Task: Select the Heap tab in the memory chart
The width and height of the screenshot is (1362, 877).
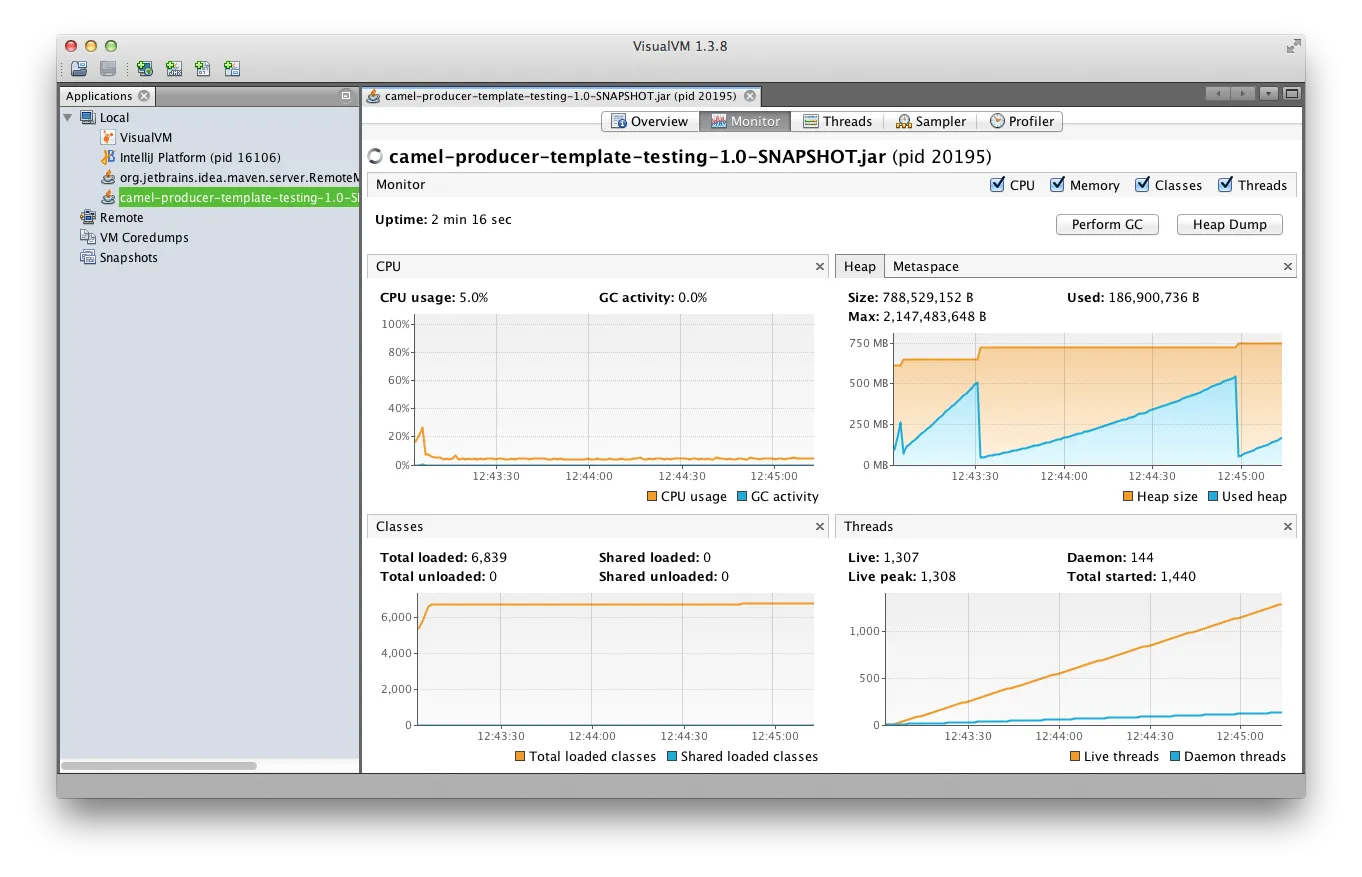Action: click(860, 267)
